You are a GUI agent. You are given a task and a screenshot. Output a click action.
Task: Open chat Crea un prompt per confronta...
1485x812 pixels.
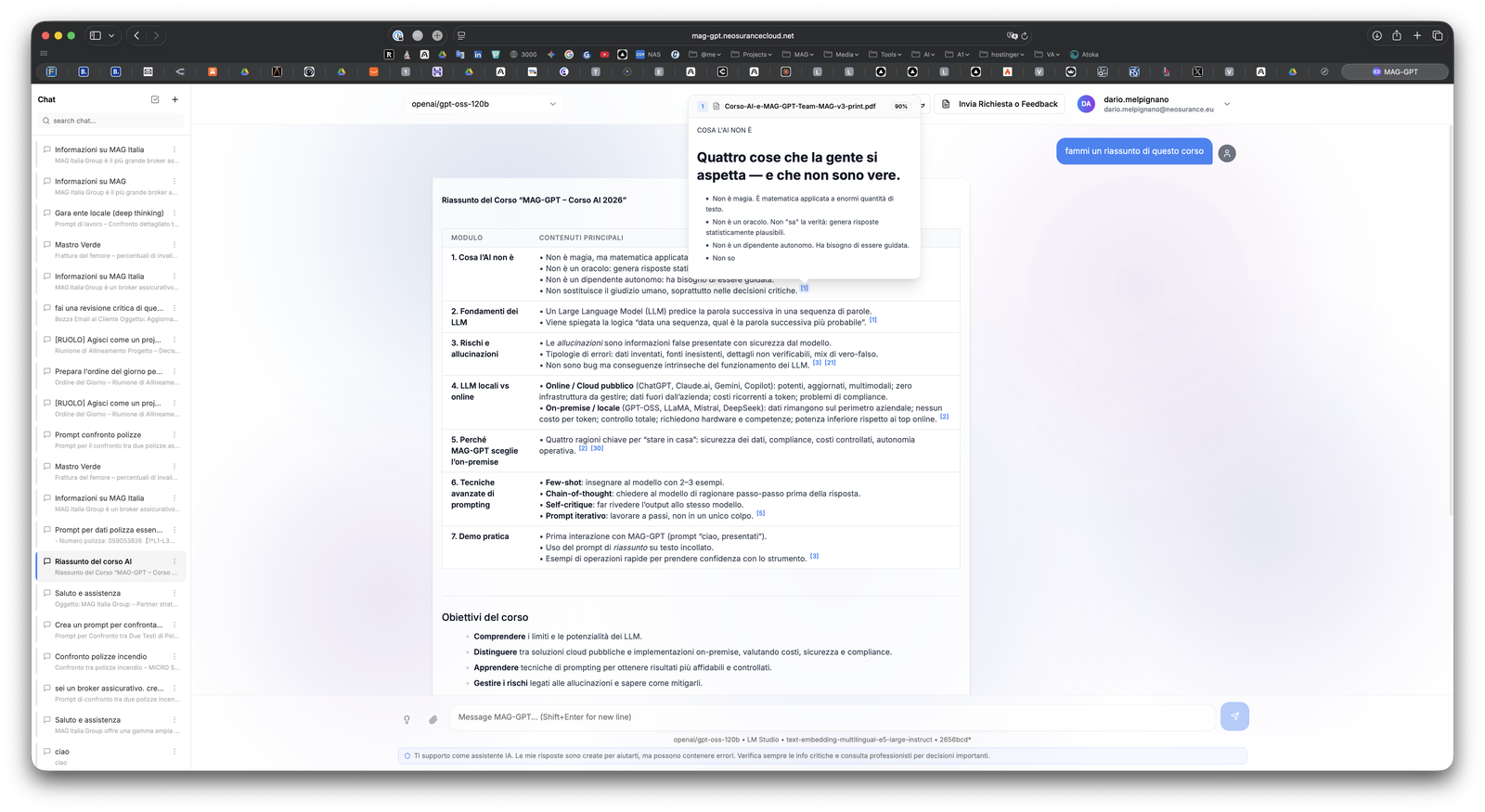(110, 630)
